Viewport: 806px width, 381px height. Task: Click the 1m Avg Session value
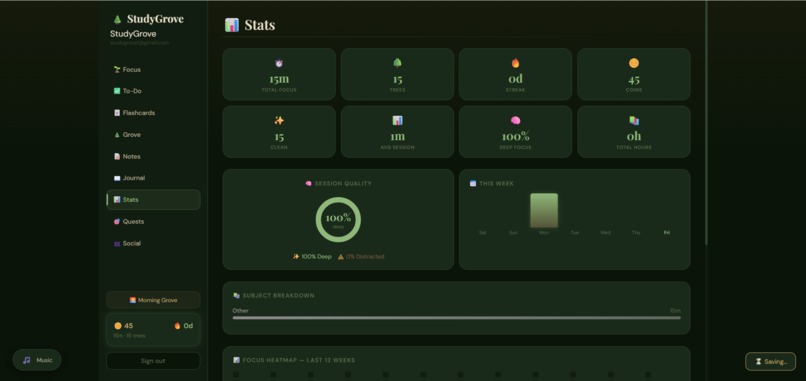point(397,136)
